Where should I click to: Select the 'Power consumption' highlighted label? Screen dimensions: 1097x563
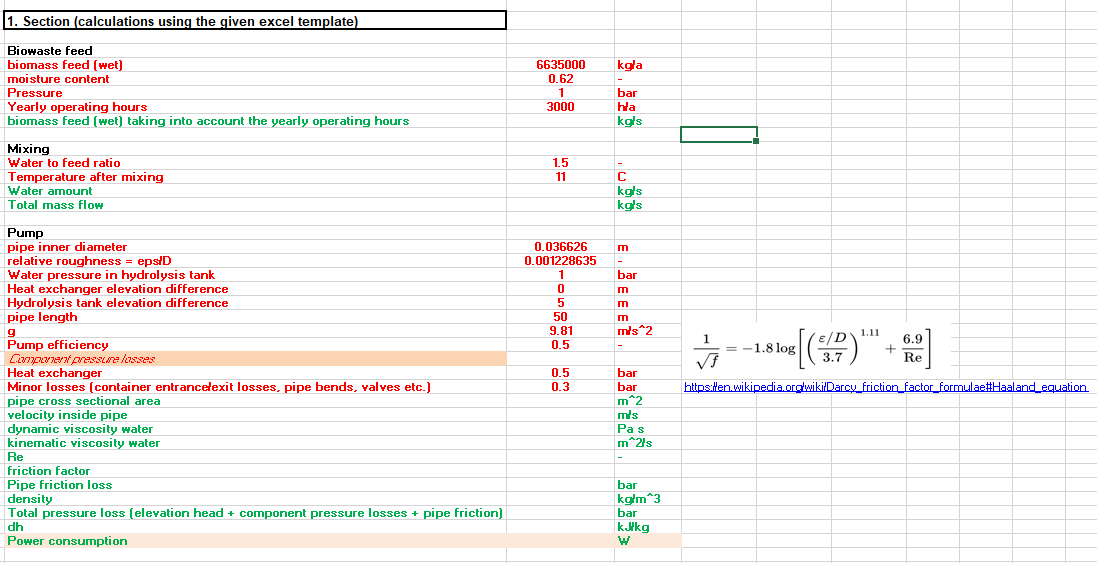point(255,541)
